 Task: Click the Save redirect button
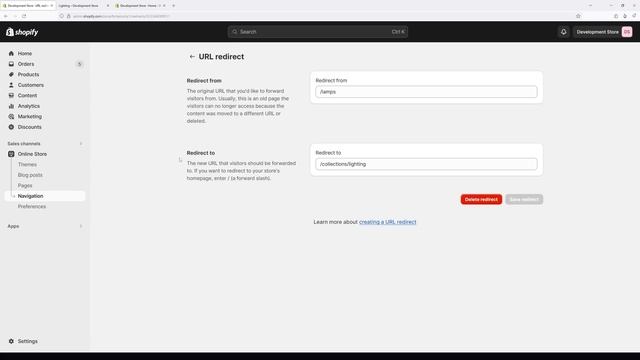(524, 200)
